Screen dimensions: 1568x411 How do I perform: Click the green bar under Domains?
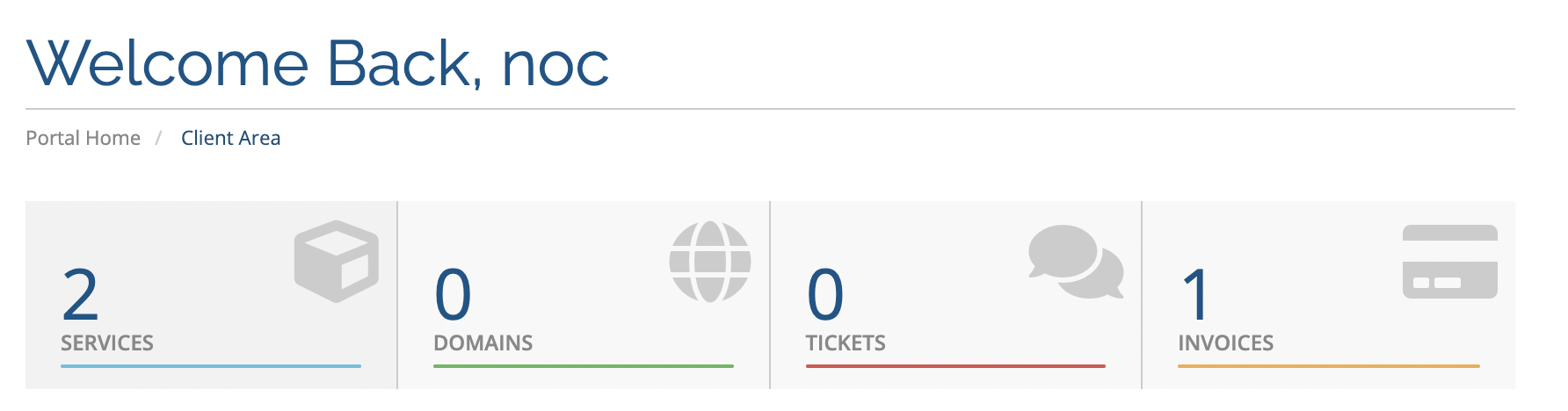pyautogui.click(x=584, y=366)
